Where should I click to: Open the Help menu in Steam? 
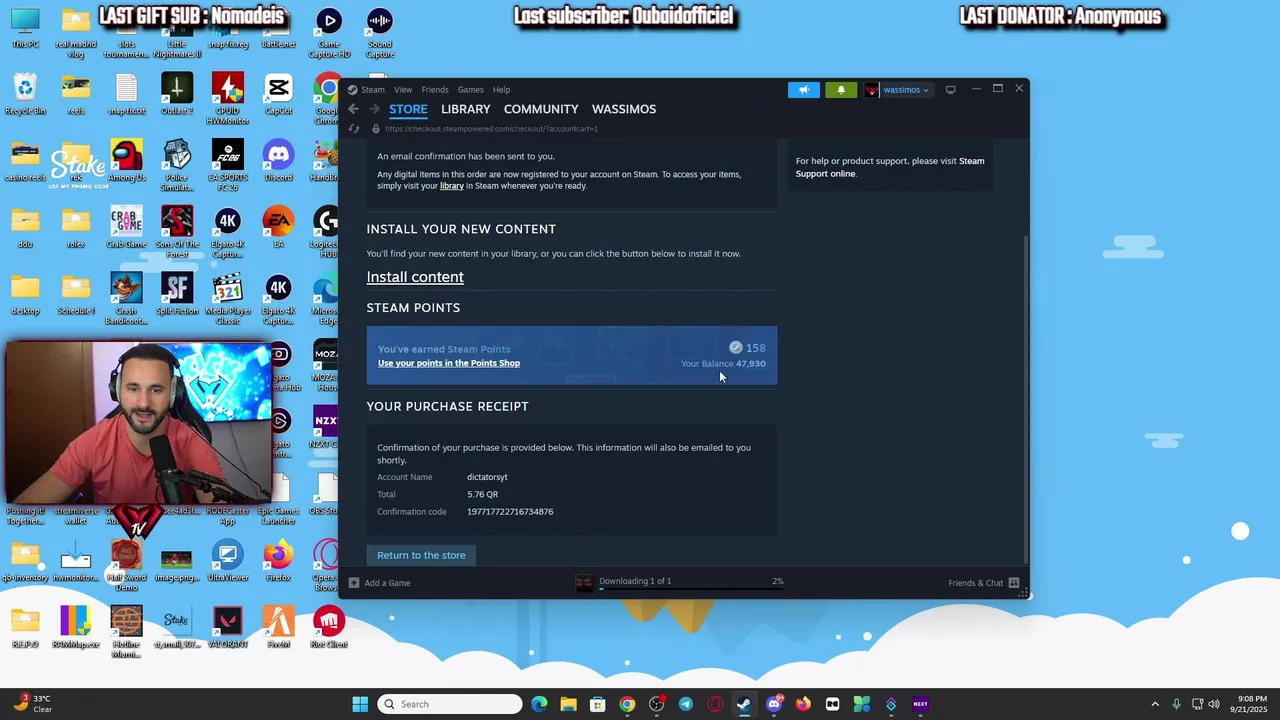click(501, 90)
